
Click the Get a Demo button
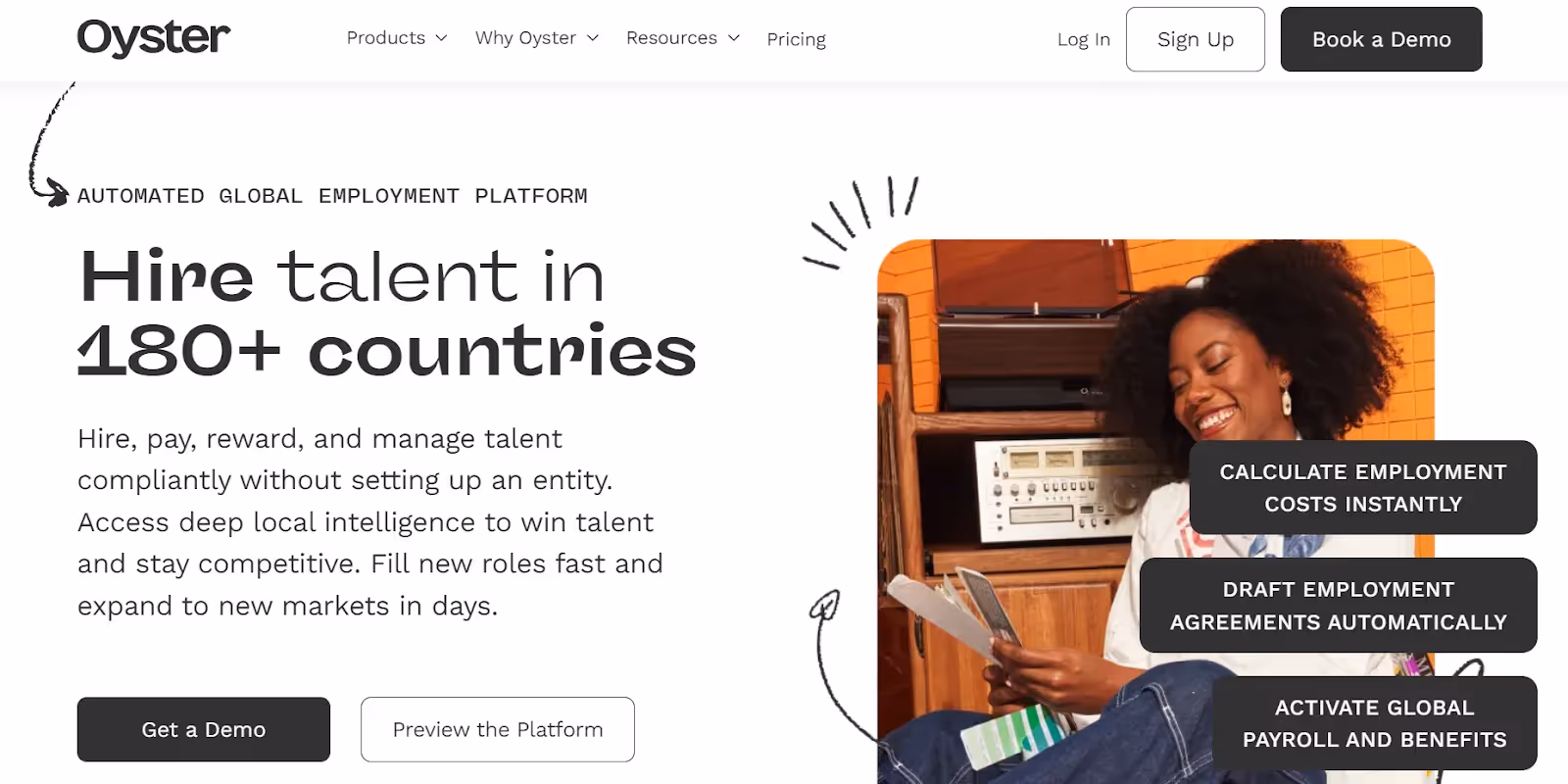coord(204,729)
